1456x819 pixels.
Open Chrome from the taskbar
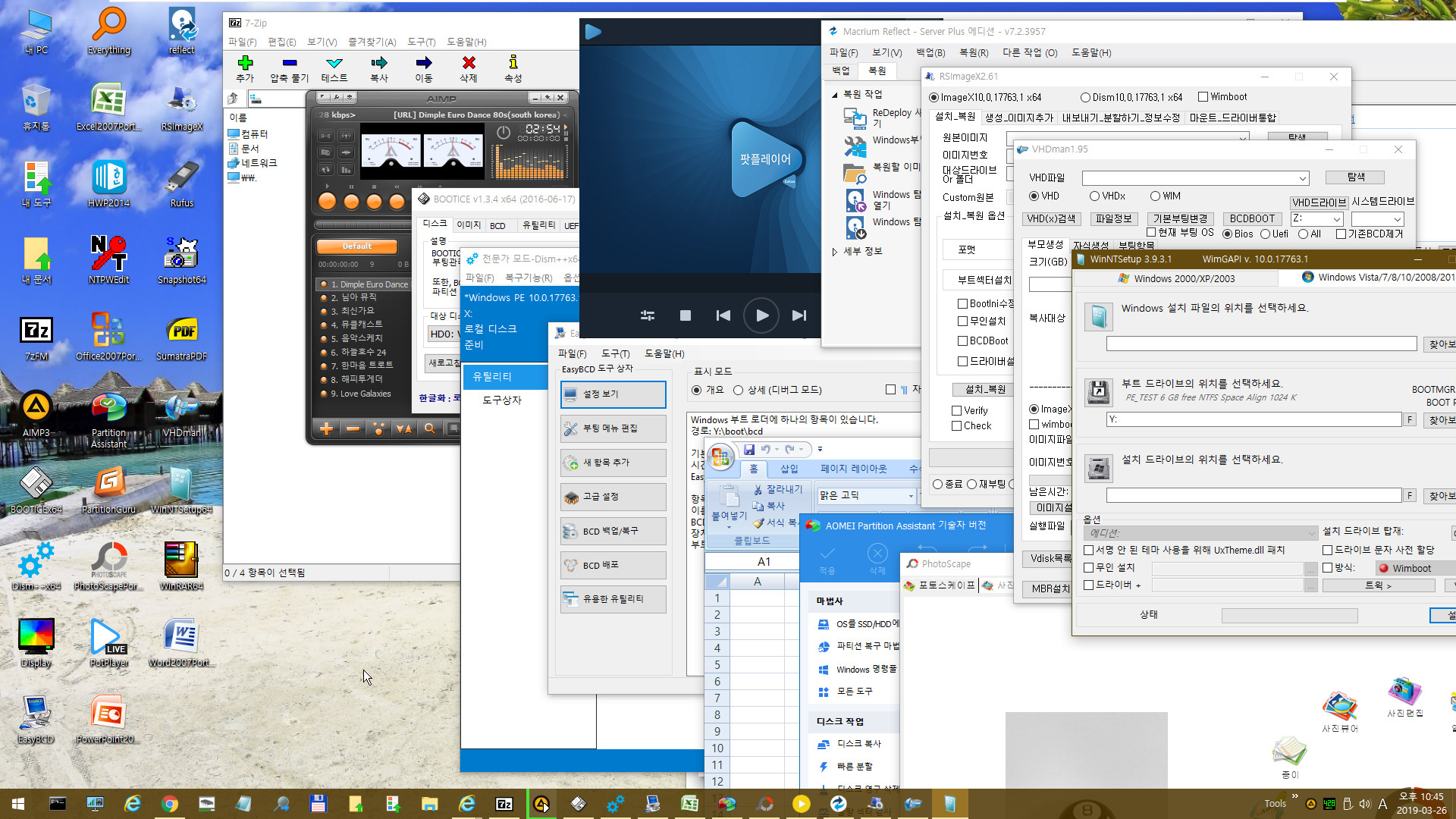pos(169,804)
